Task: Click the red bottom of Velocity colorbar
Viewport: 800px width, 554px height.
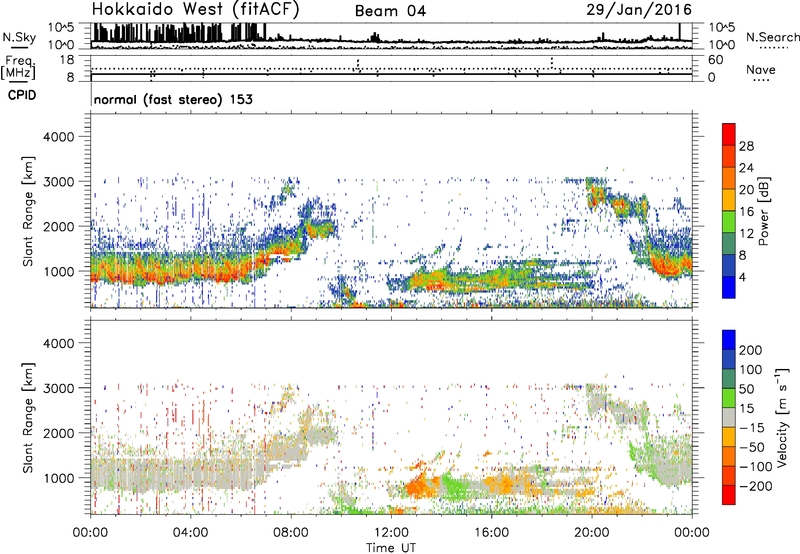Action: [729, 495]
